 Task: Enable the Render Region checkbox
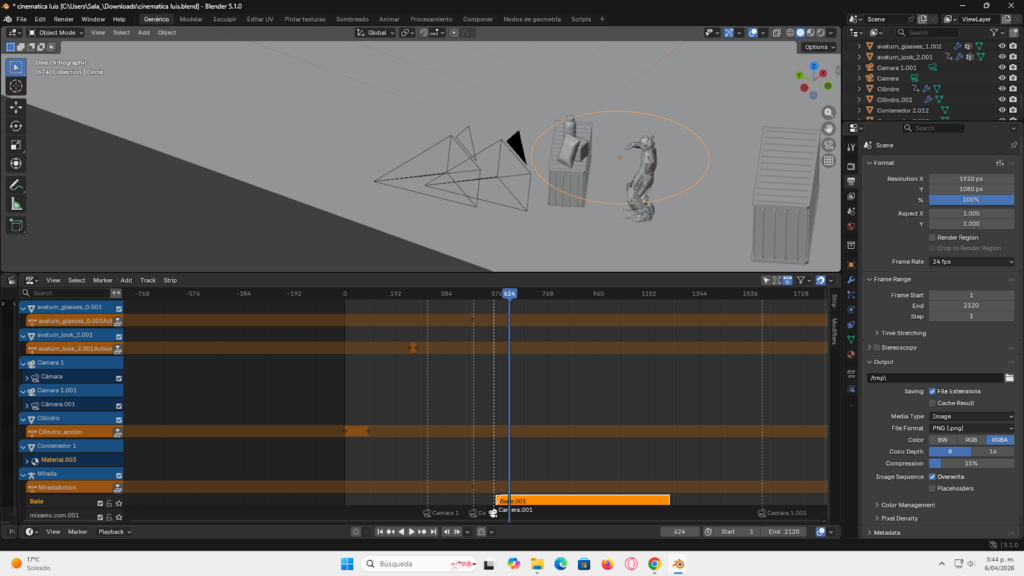pyautogui.click(x=931, y=237)
